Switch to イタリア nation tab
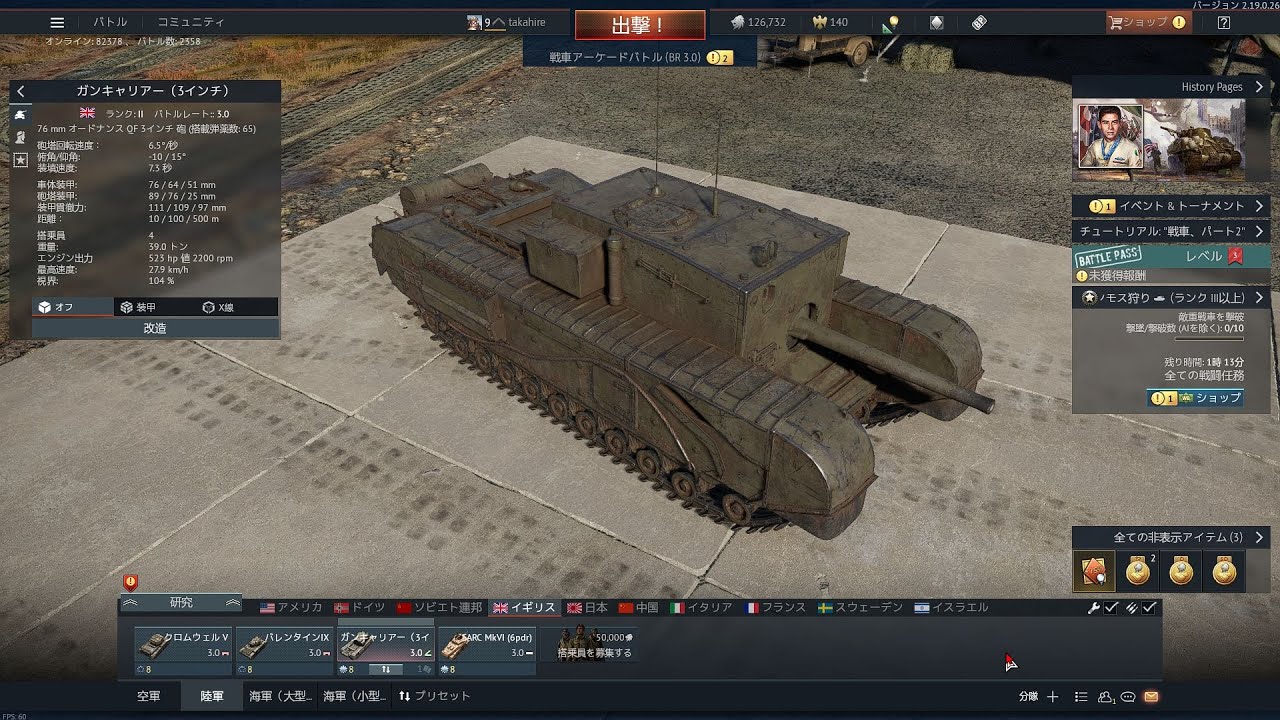The image size is (1280, 720). coord(702,607)
